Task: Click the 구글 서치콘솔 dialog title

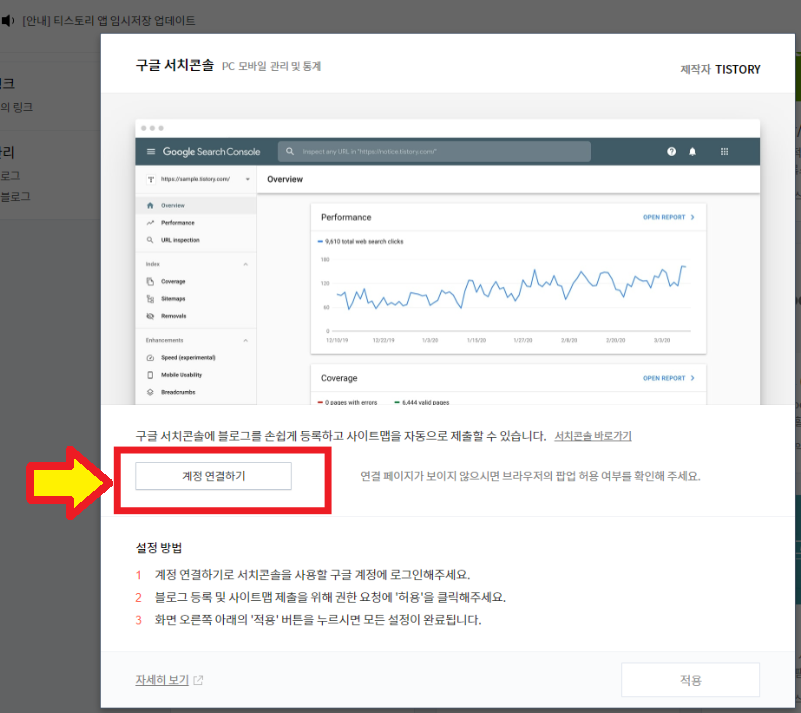Action: pos(175,65)
